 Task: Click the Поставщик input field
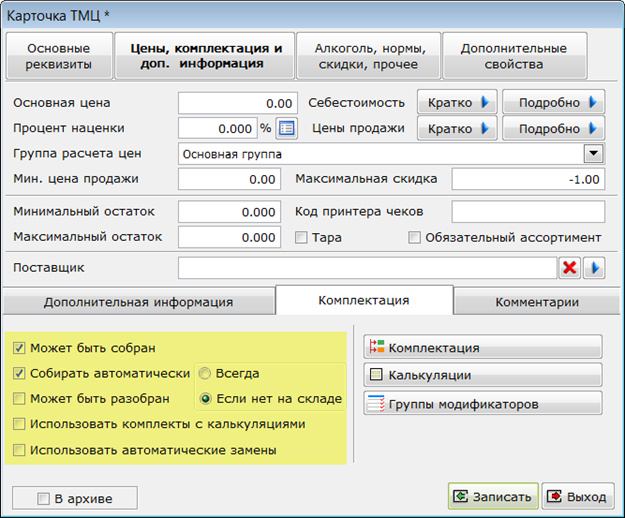pyautogui.click(x=368, y=268)
